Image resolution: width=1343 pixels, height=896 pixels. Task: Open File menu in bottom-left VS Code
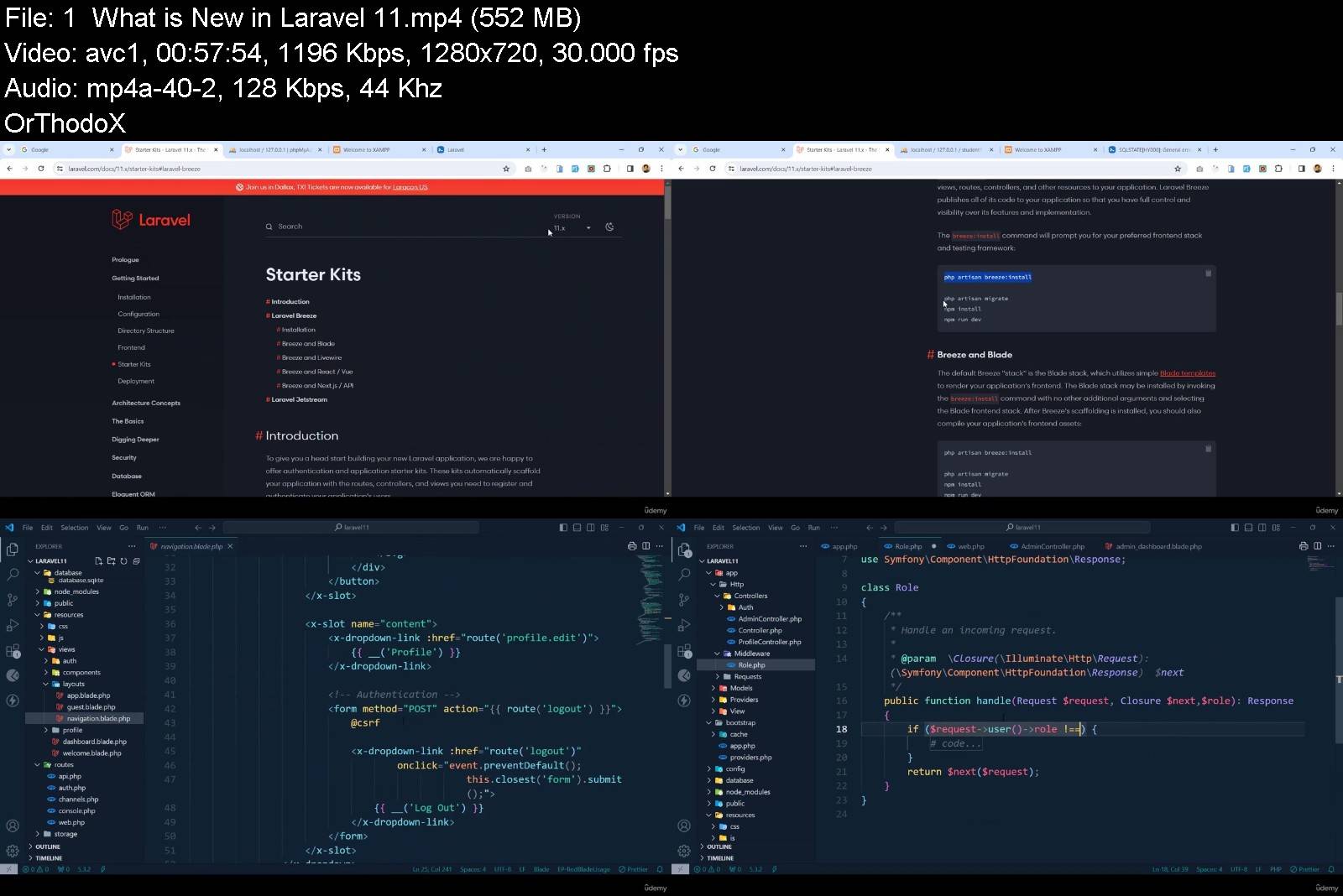[28, 528]
